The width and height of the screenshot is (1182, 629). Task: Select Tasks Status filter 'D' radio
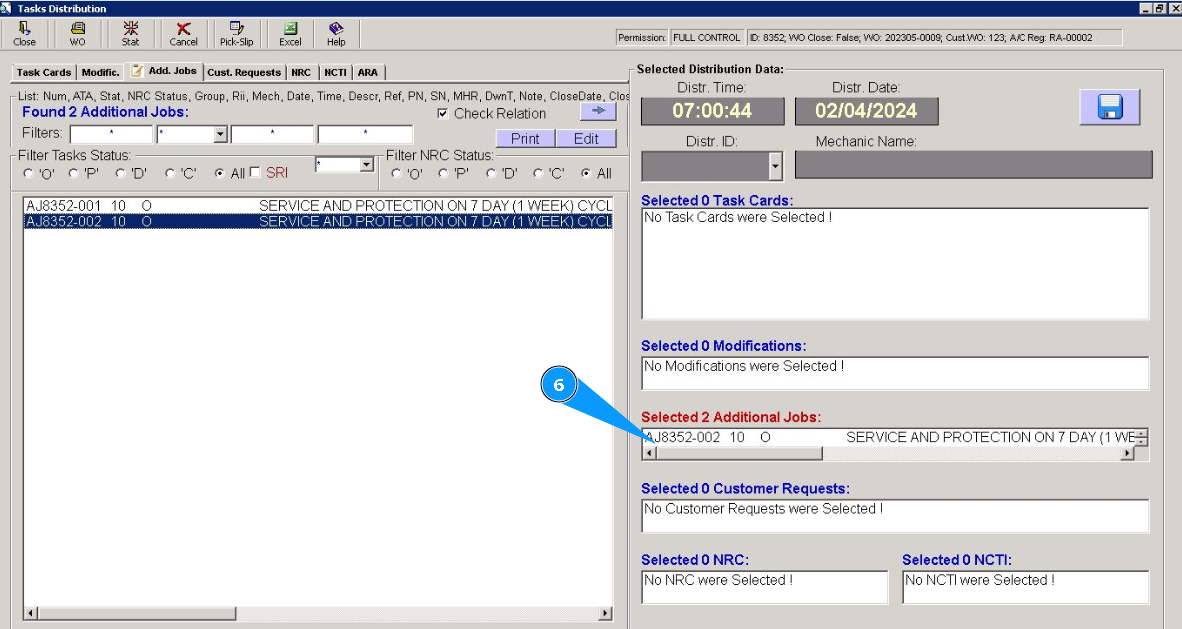pos(121,173)
